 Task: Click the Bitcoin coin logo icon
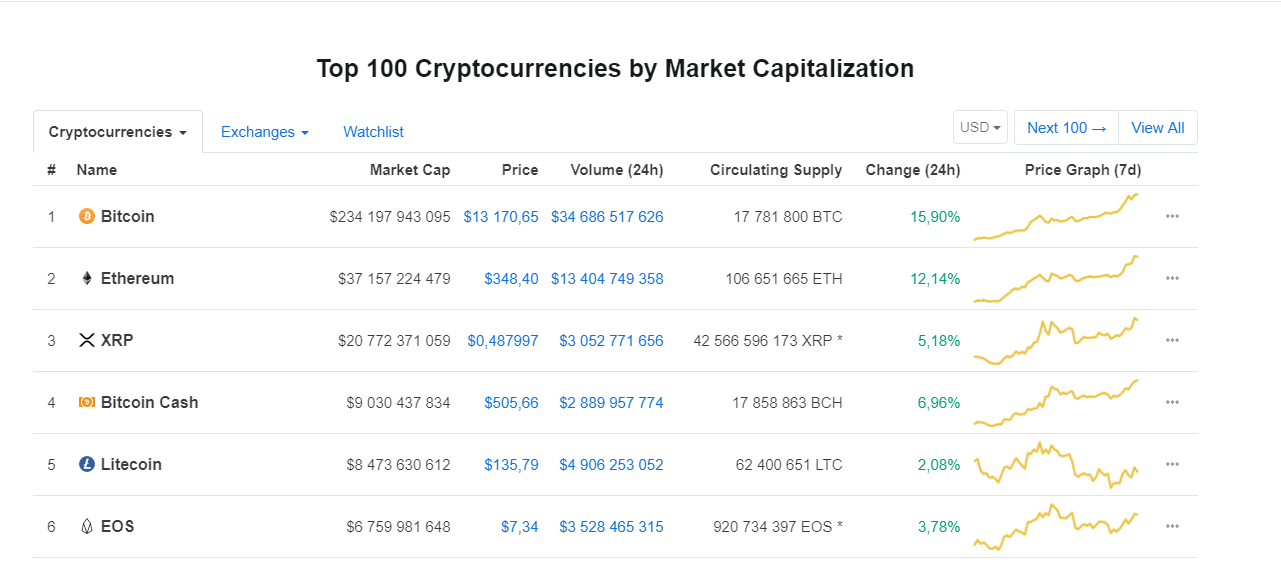point(87,216)
